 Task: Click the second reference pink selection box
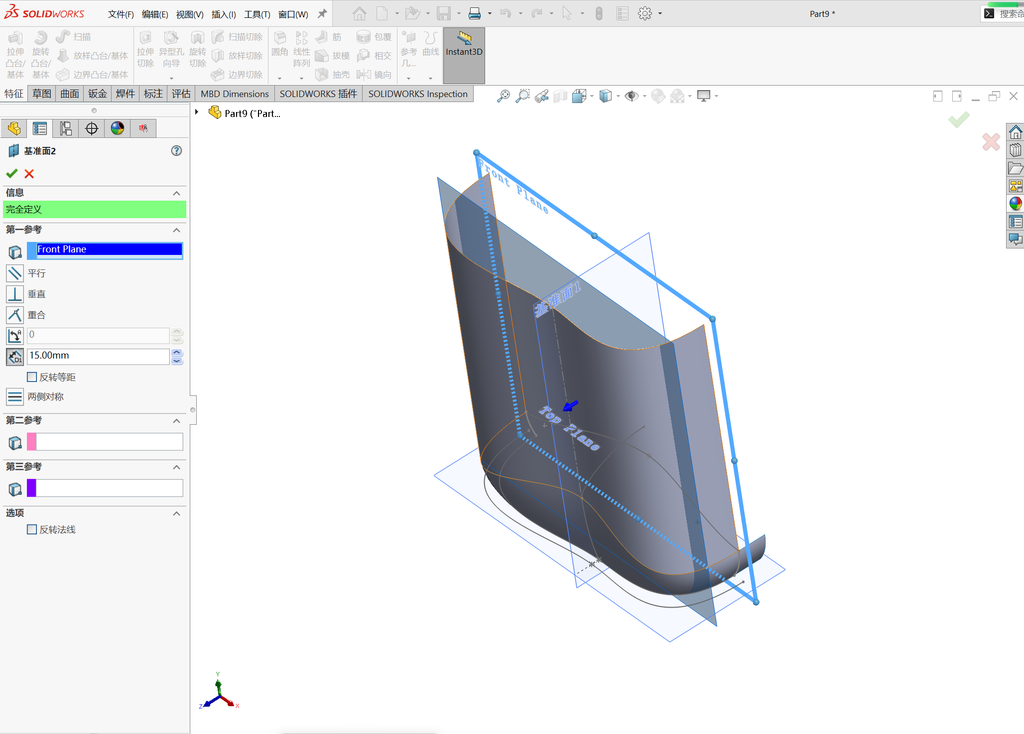[105, 442]
